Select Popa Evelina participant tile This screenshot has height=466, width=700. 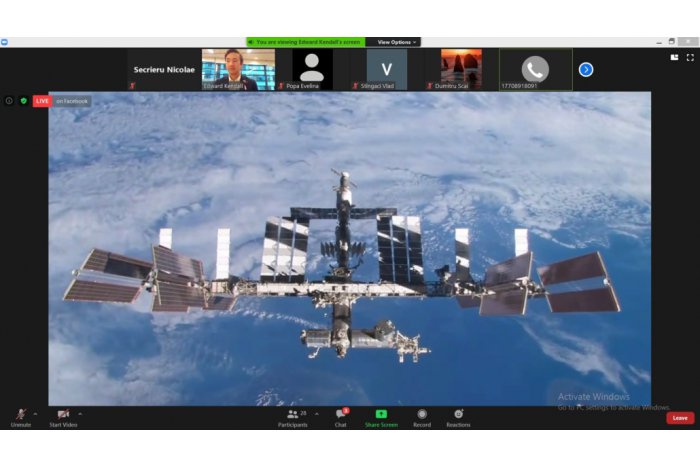click(312, 70)
